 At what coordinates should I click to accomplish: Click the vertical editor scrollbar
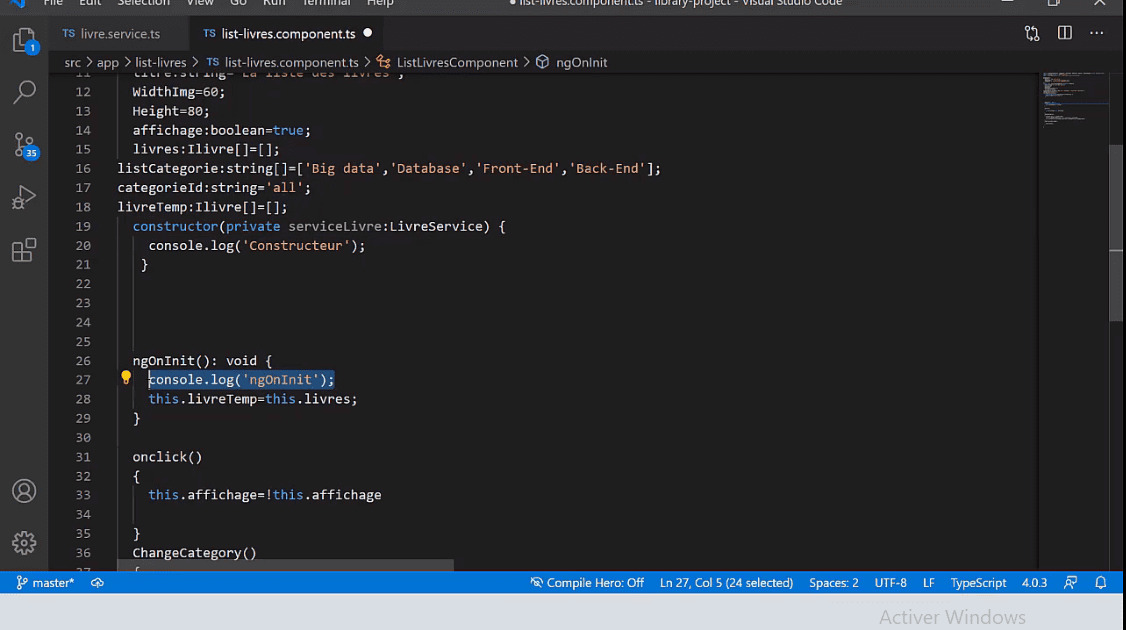tap(1115, 233)
